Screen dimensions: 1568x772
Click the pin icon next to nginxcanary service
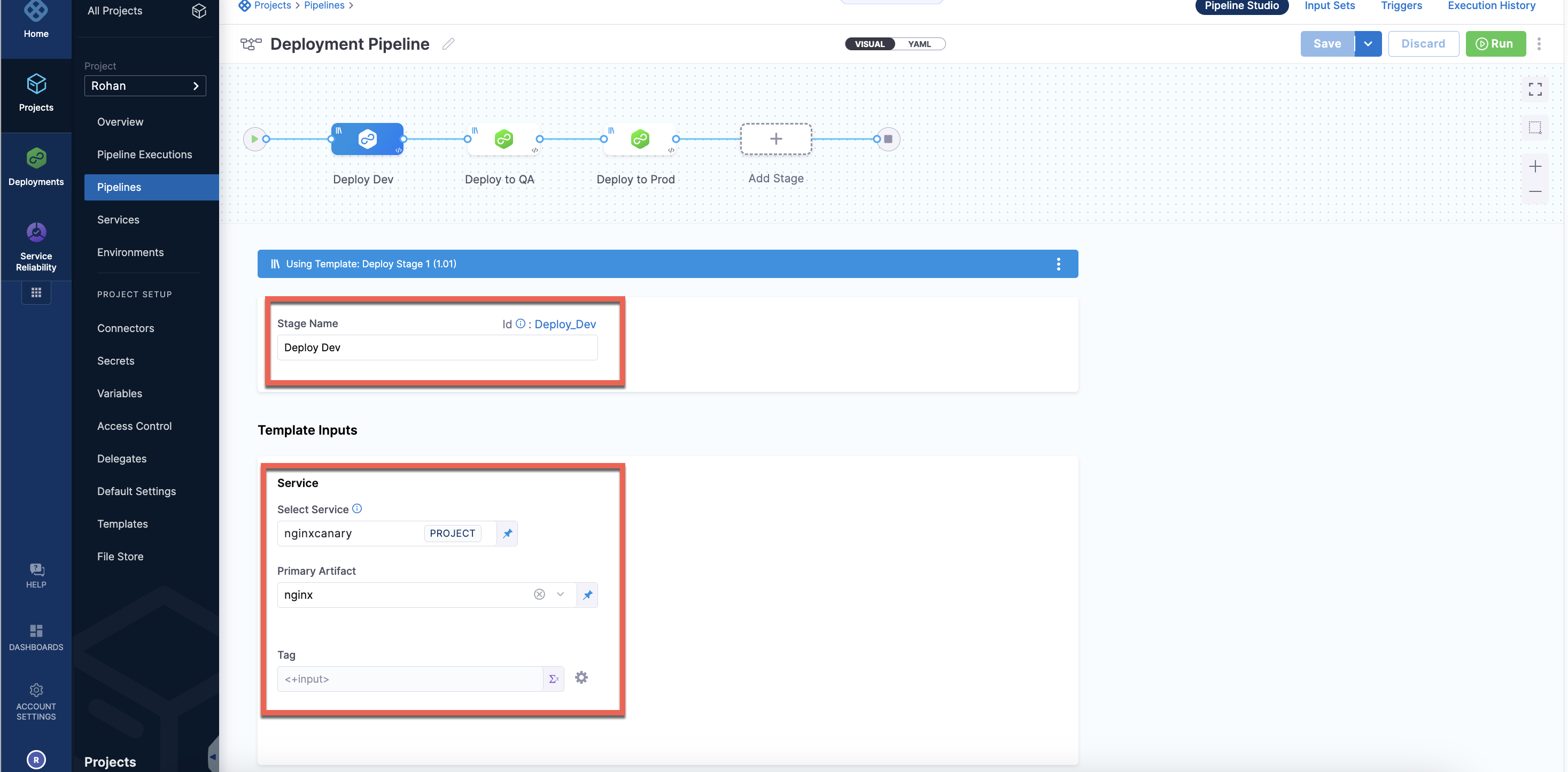tap(507, 534)
